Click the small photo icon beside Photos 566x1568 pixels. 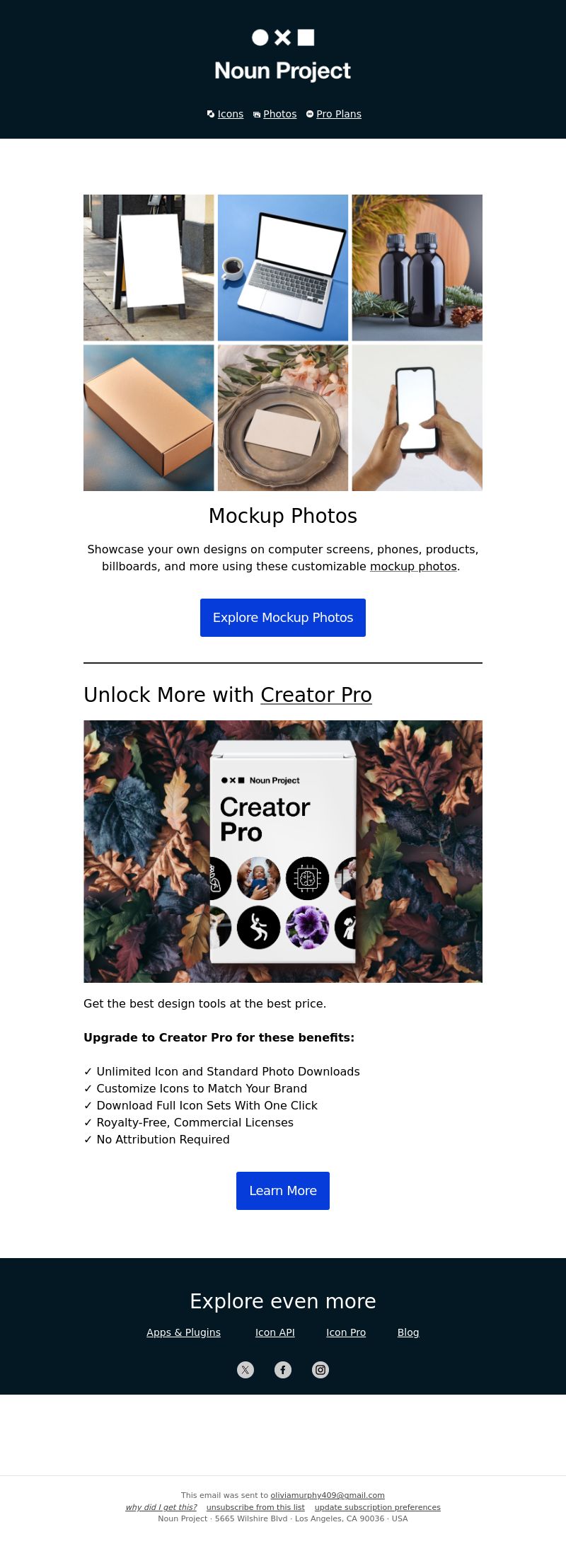[257, 115]
